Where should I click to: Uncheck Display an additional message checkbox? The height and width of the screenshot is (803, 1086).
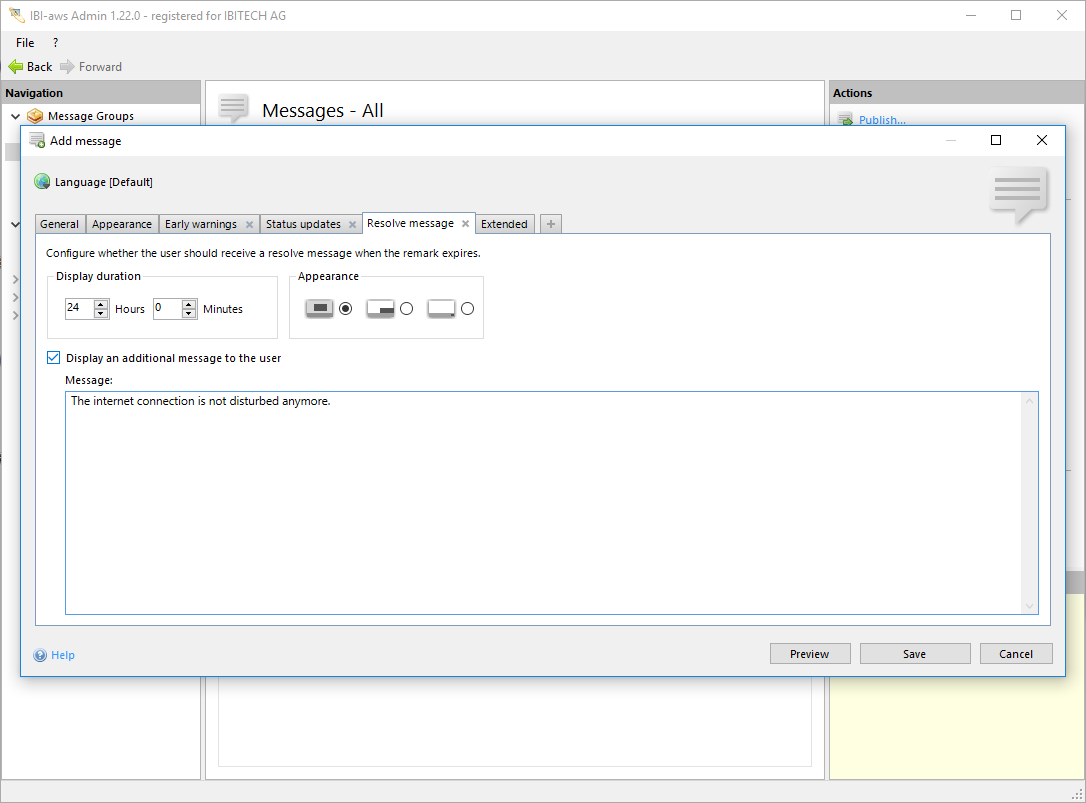point(54,358)
